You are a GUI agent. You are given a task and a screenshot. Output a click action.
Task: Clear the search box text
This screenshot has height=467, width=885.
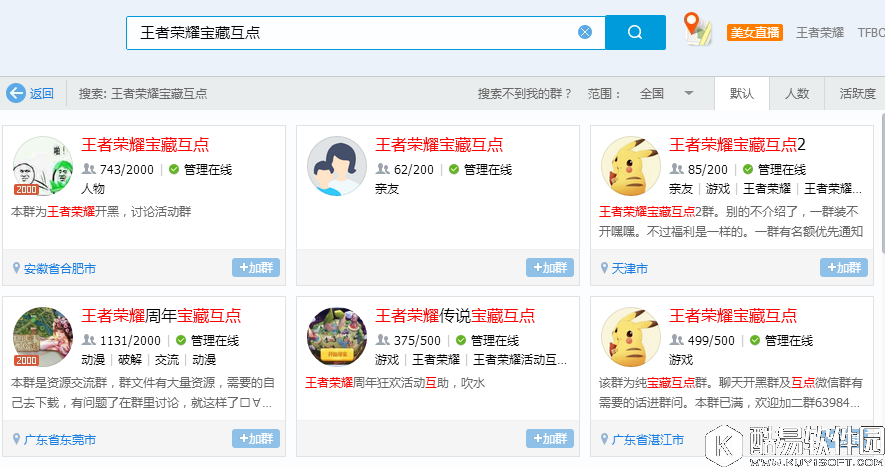coord(585,32)
